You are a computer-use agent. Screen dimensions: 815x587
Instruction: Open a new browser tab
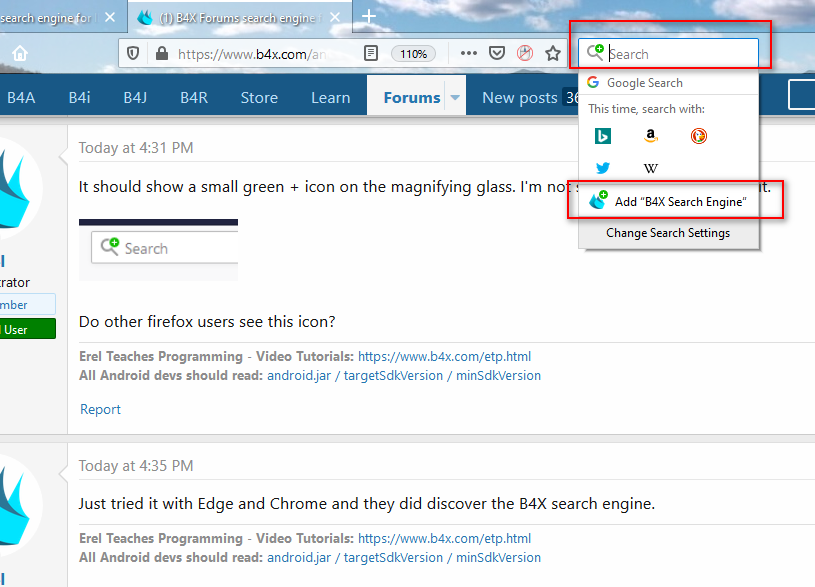[369, 16]
